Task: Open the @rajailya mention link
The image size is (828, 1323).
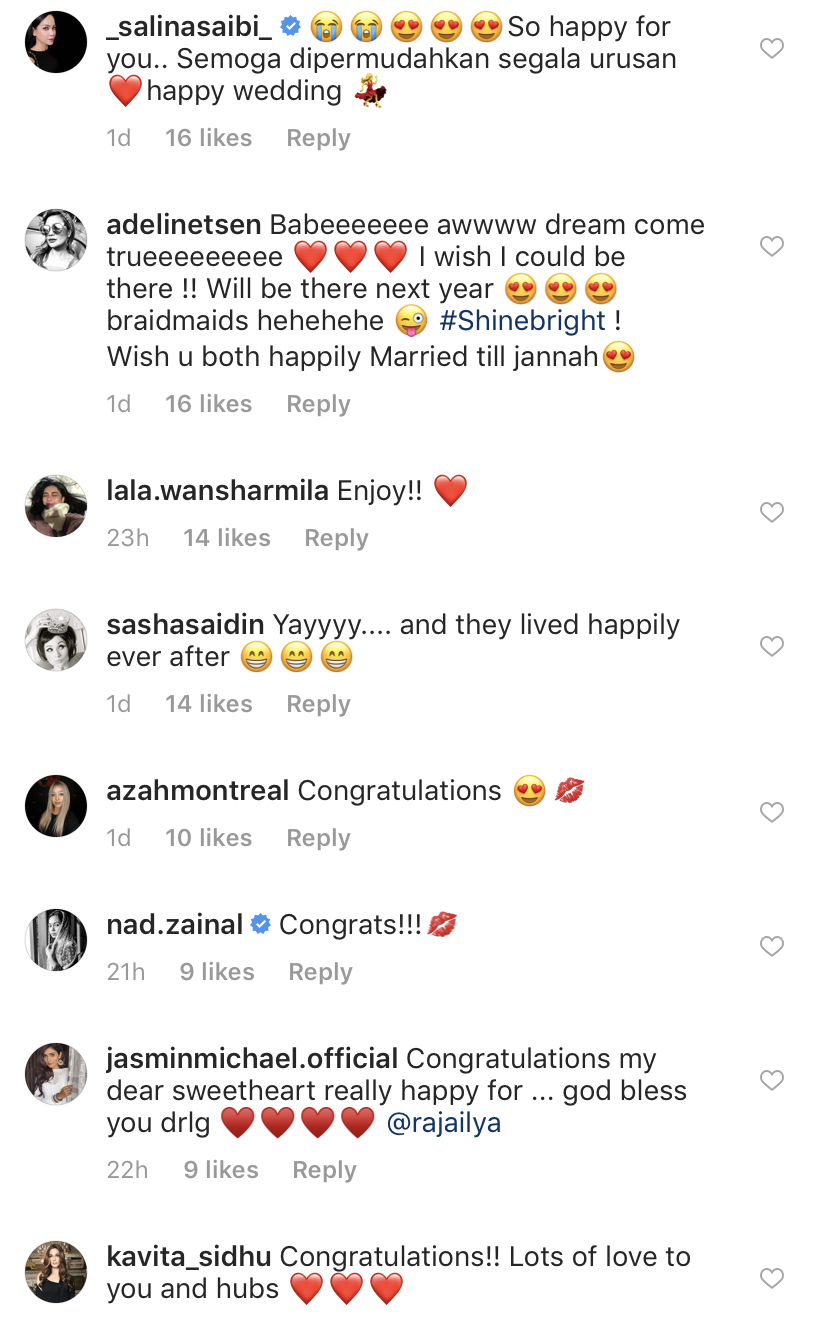Action: (x=443, y=1123)
